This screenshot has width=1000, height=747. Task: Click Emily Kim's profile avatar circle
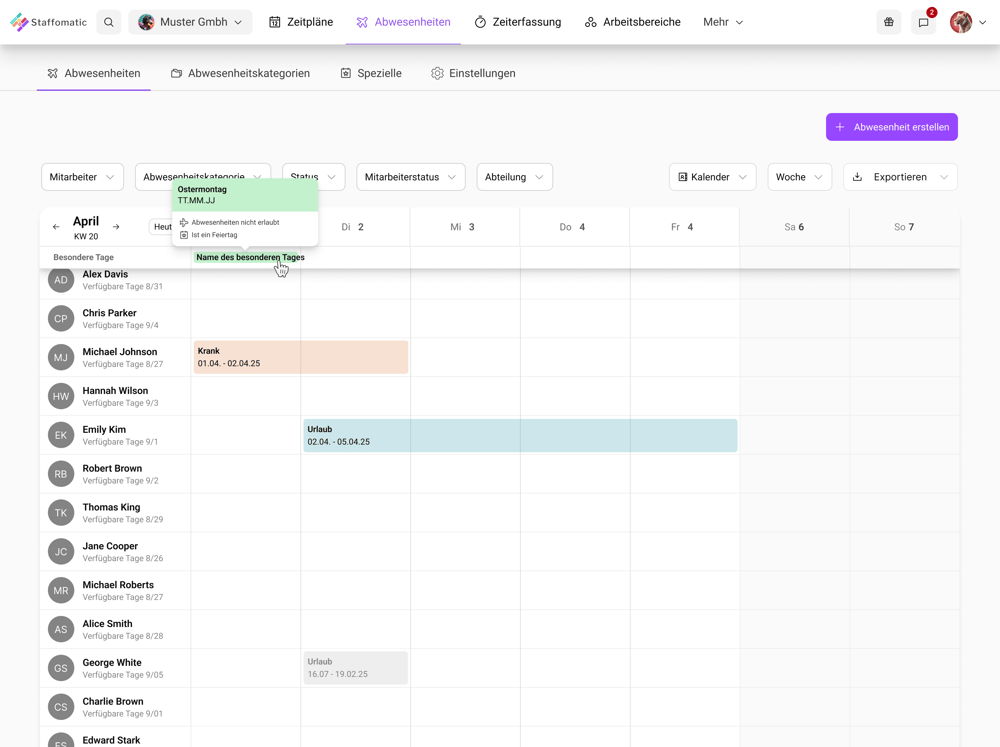(x=60, y=435)
